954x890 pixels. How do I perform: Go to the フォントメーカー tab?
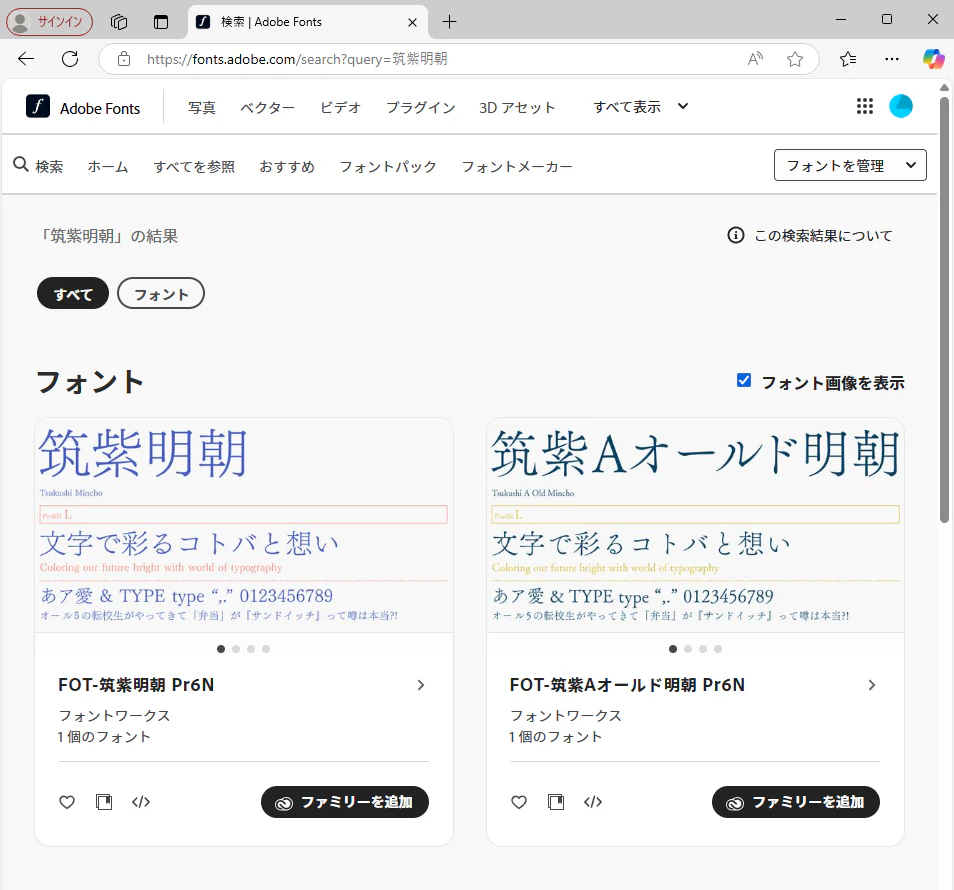(x=517, y=166)
